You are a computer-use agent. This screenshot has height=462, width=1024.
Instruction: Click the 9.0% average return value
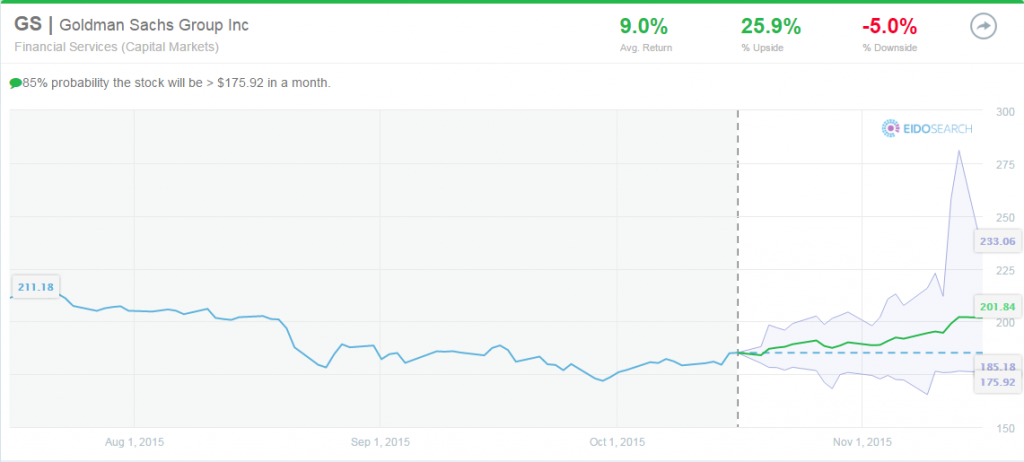click(644, 26)
